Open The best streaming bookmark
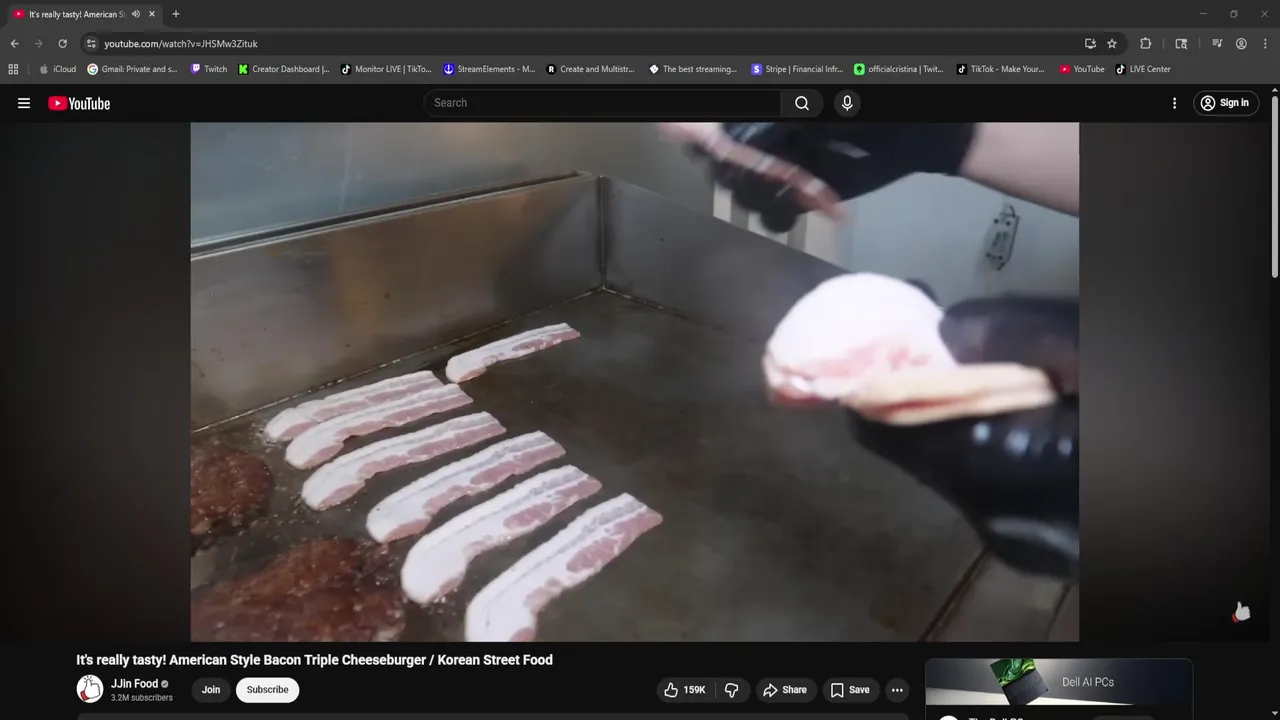1280x720 pixels. (x=693, y=69)
